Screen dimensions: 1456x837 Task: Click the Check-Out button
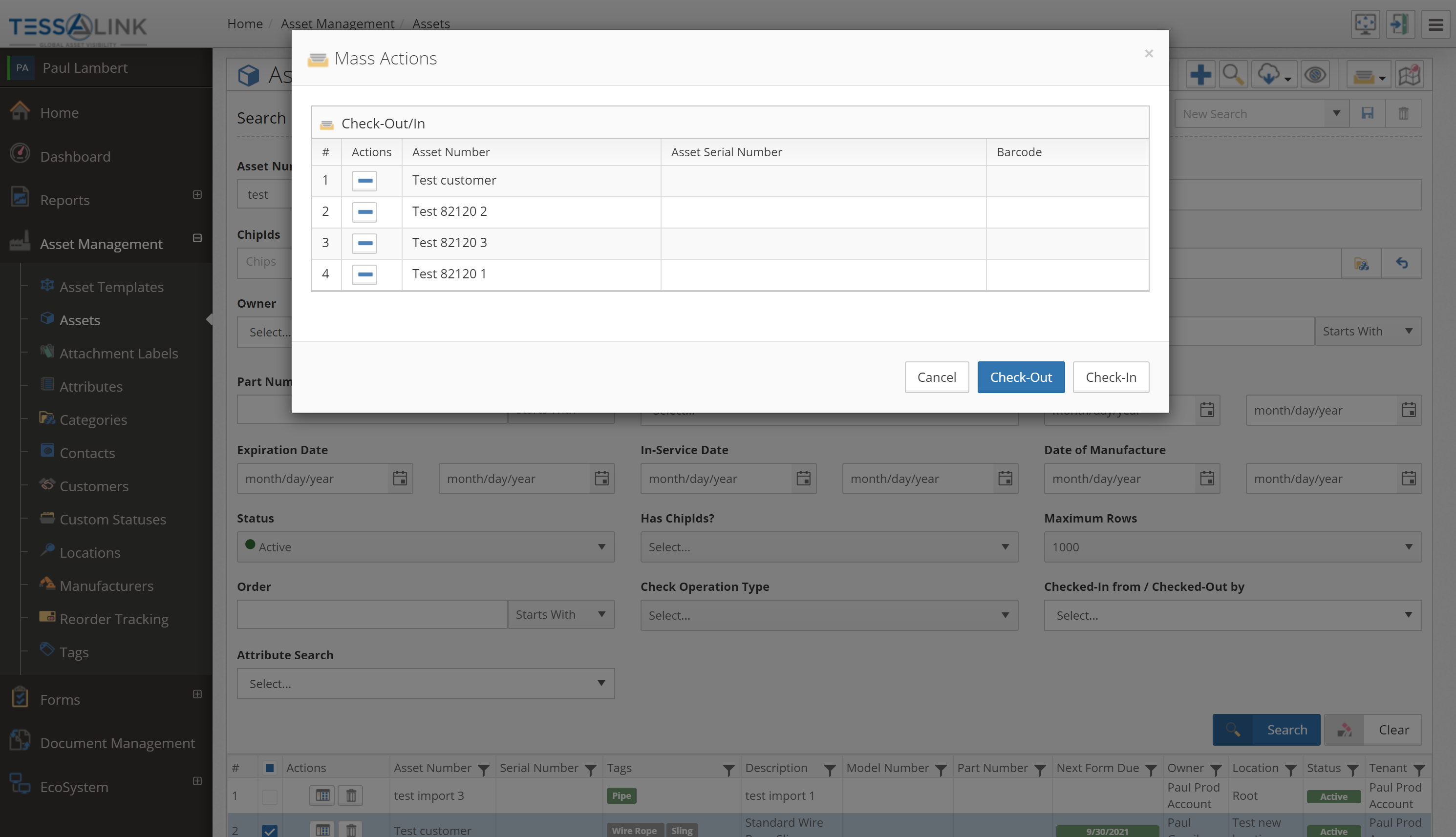1021,377
